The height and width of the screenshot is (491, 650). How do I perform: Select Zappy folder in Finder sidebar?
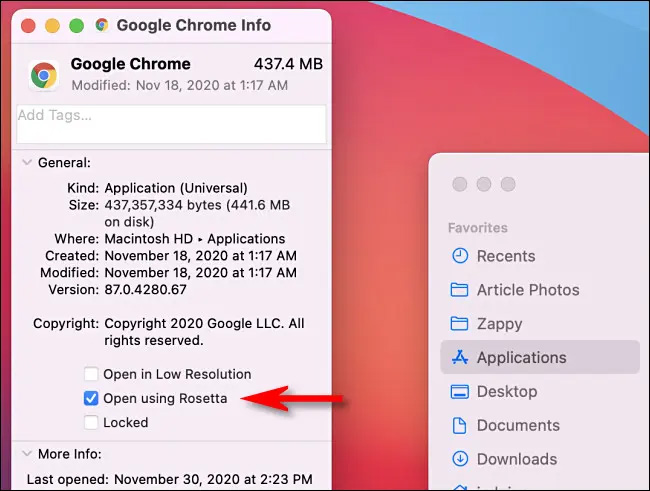pyautogui.click(x=540, y=323)
